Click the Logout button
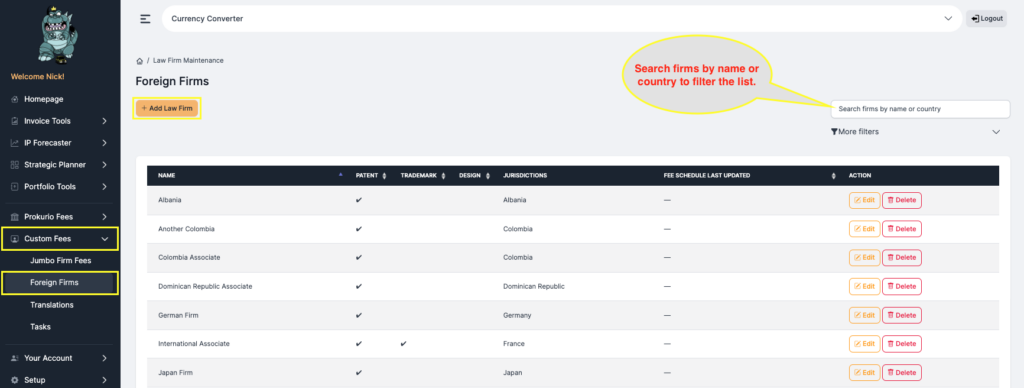The image size is (1024, 388). 986,19
